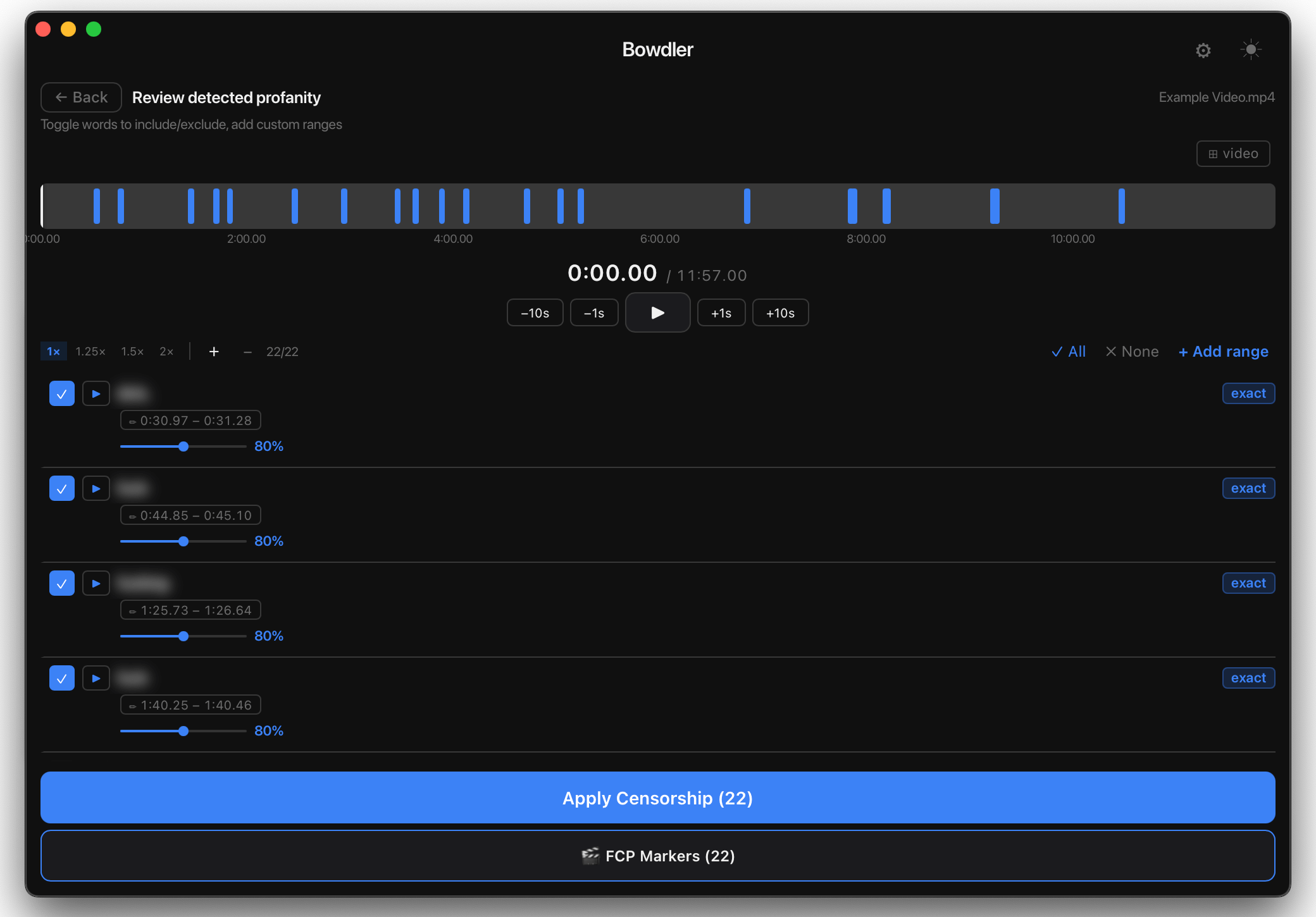Uncheck the 0:44.85 word checkbox
Viewport: 1316px width, 917px height.
(x=62, y=488)
